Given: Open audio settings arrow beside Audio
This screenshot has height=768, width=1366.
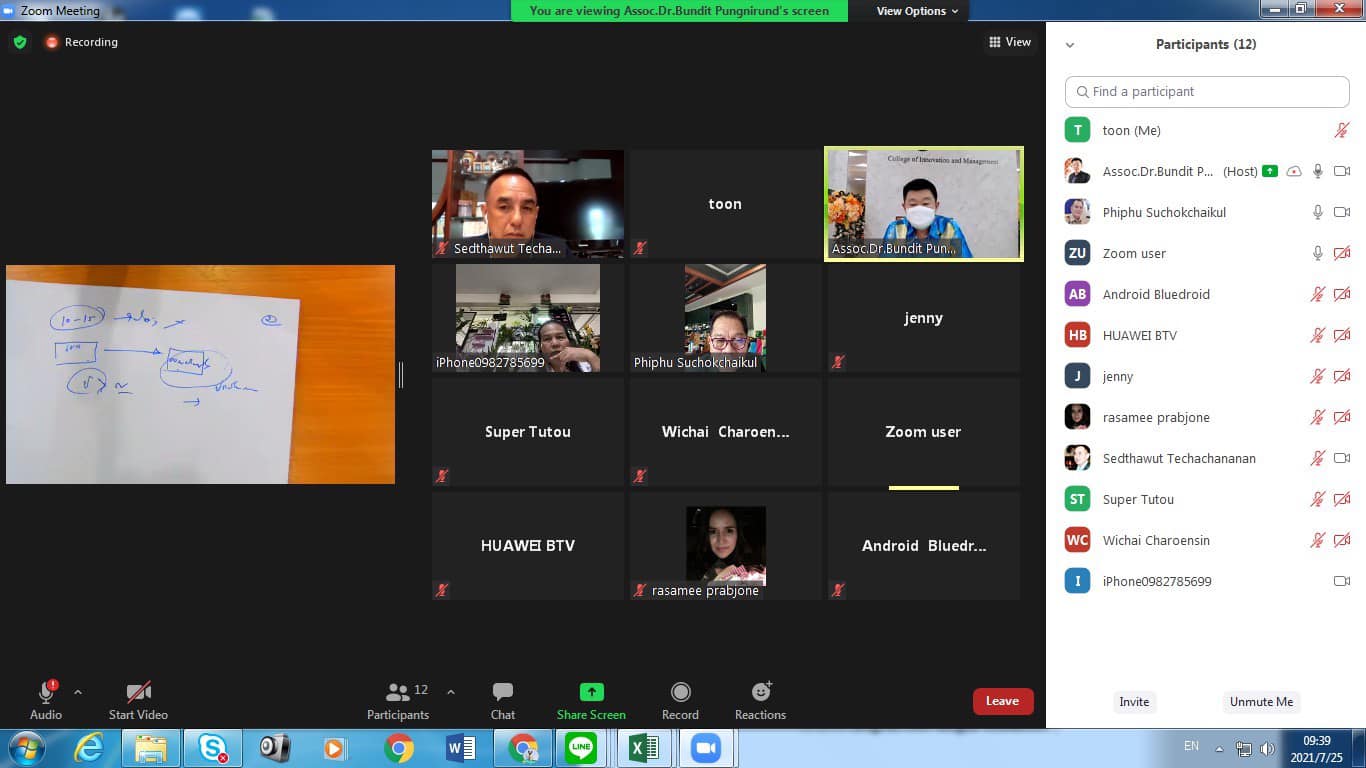Looking at the screenshot, I should pos(78,692).
